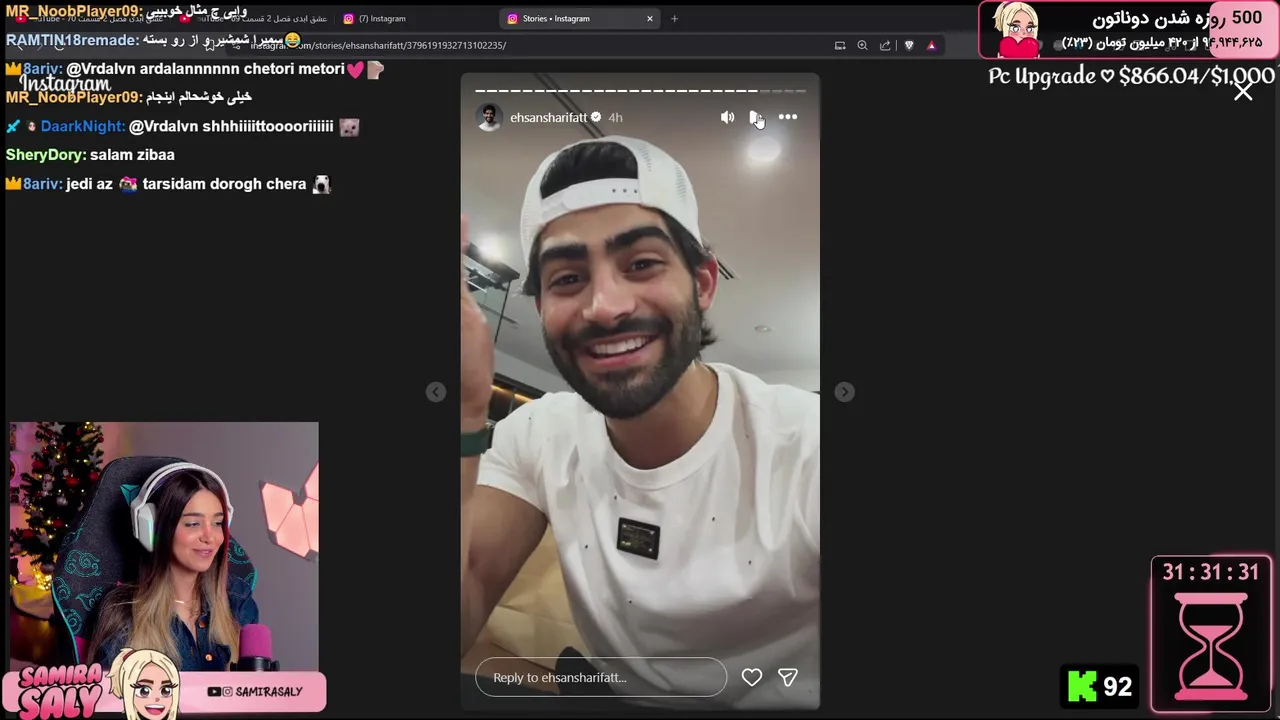Image resolution: width=1280 pixels, height=720 pixels.
Task: Pause the playing Instagram story
Action: point(755,117)
